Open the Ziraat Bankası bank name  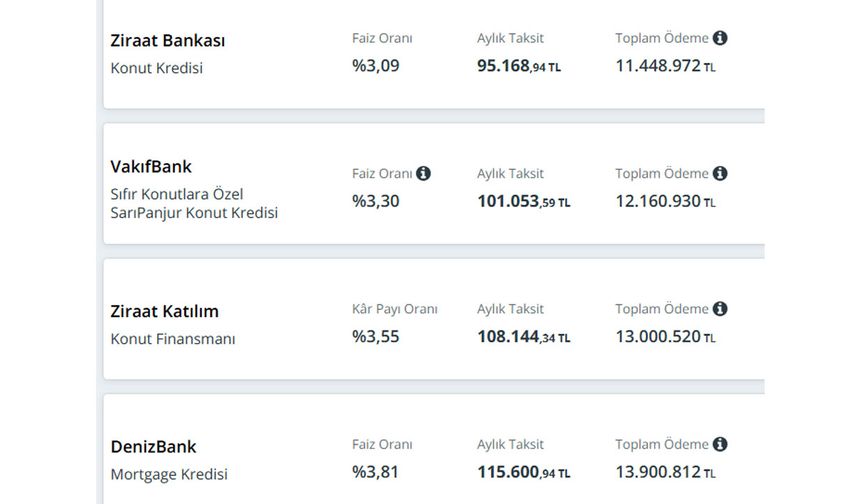coord(167,41)
